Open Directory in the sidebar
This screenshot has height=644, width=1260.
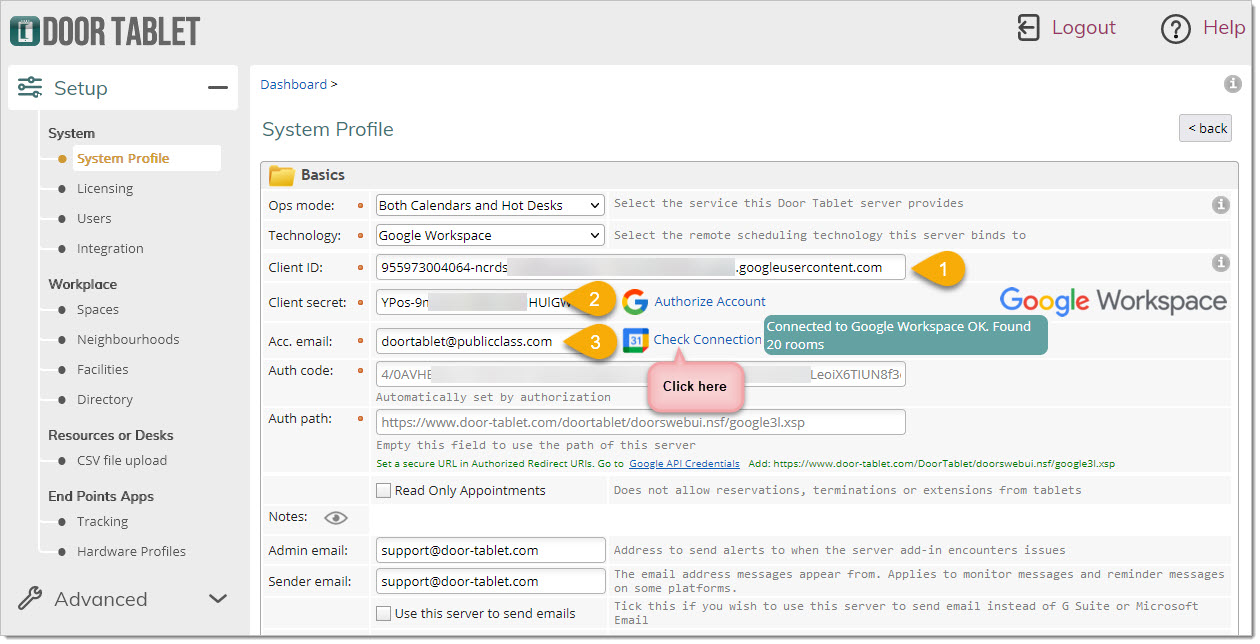105,399
